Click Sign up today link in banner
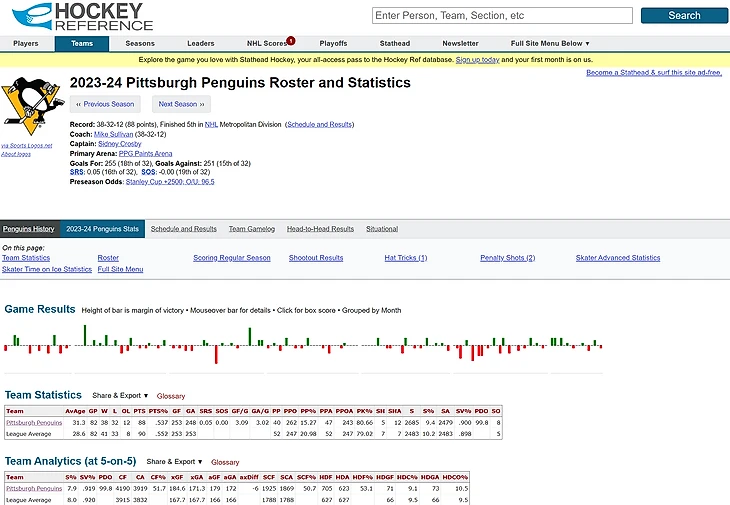 click(477, 60)
